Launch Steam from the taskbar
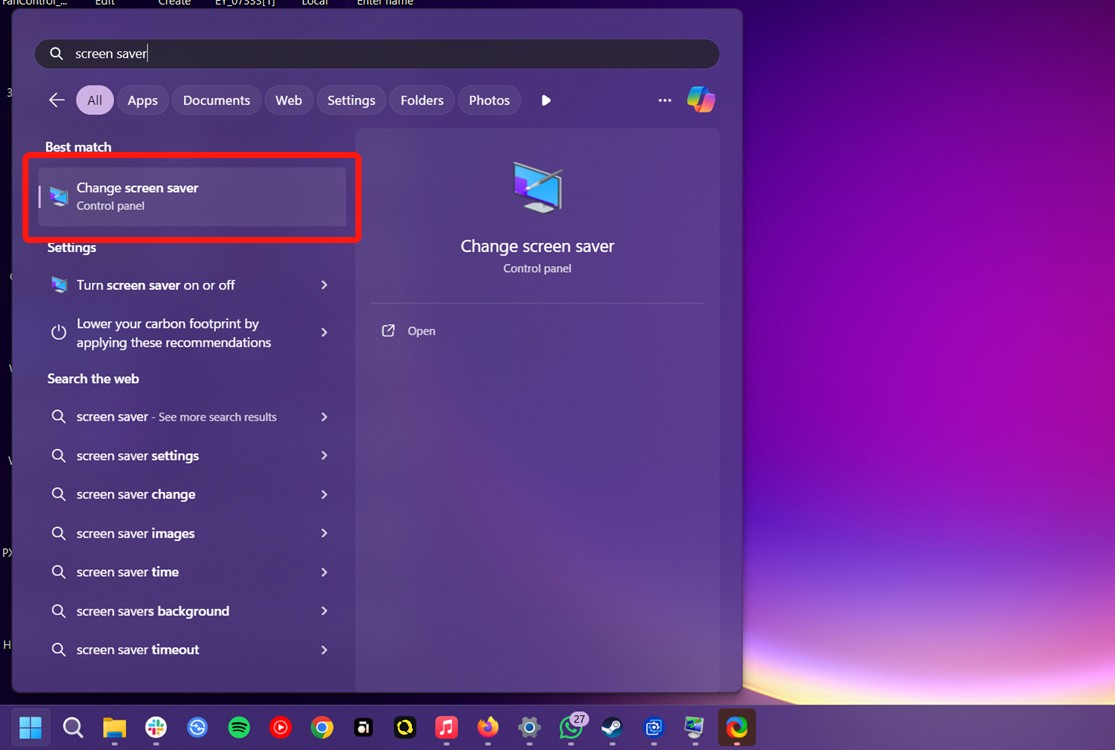Image resolution: width=1115 pixels, height=750 pixels. (x=611, y=727)
